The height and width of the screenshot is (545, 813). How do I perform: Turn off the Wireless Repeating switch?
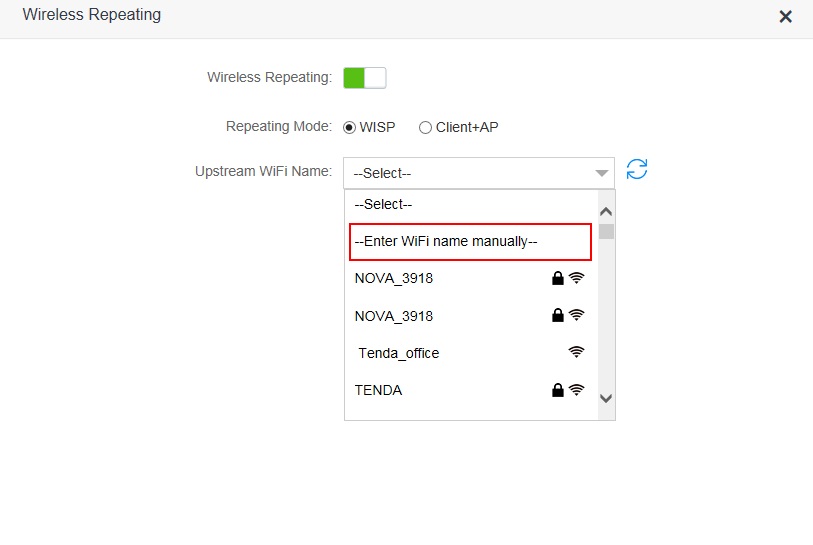pos(365,78)
